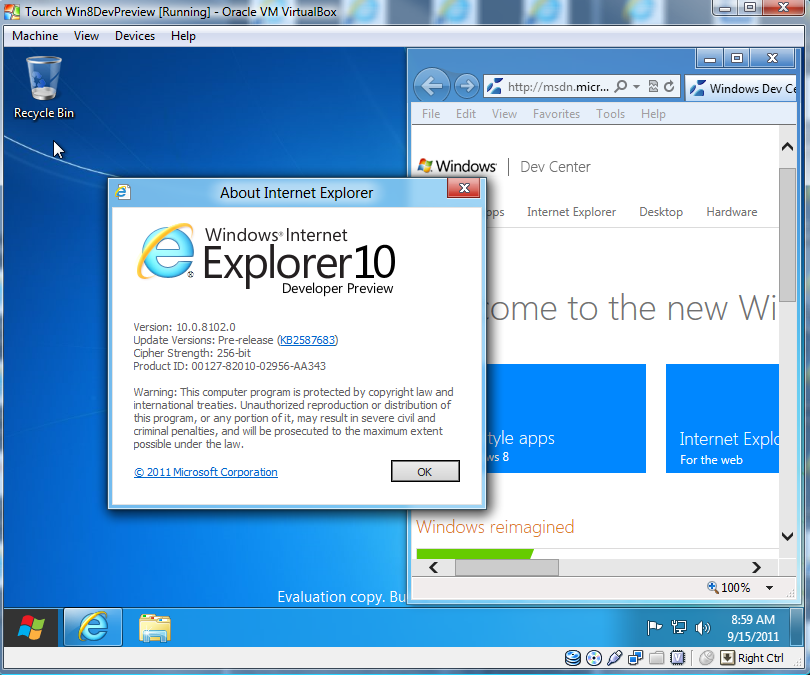Close the About Internet Explorer dialog

point(464,189)
